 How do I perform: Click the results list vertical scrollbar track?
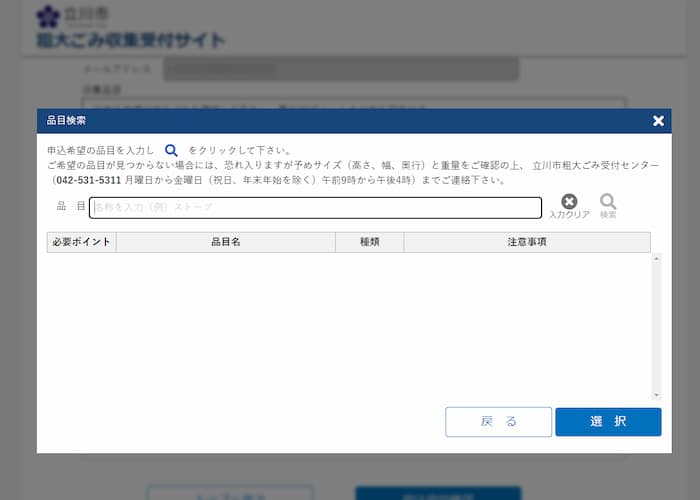tap(656, 326)
